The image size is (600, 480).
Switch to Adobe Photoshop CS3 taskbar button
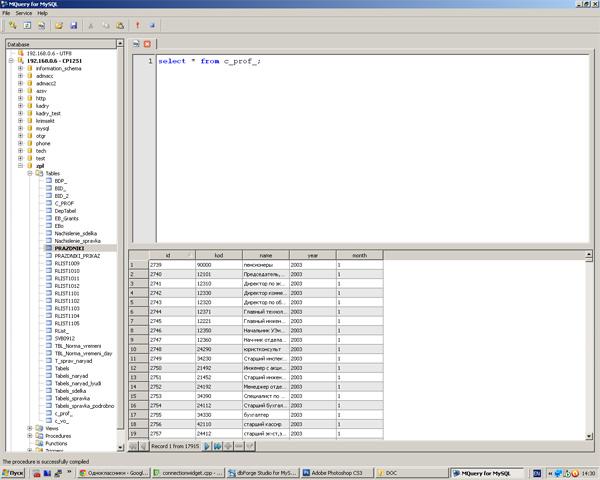[337, 473]
